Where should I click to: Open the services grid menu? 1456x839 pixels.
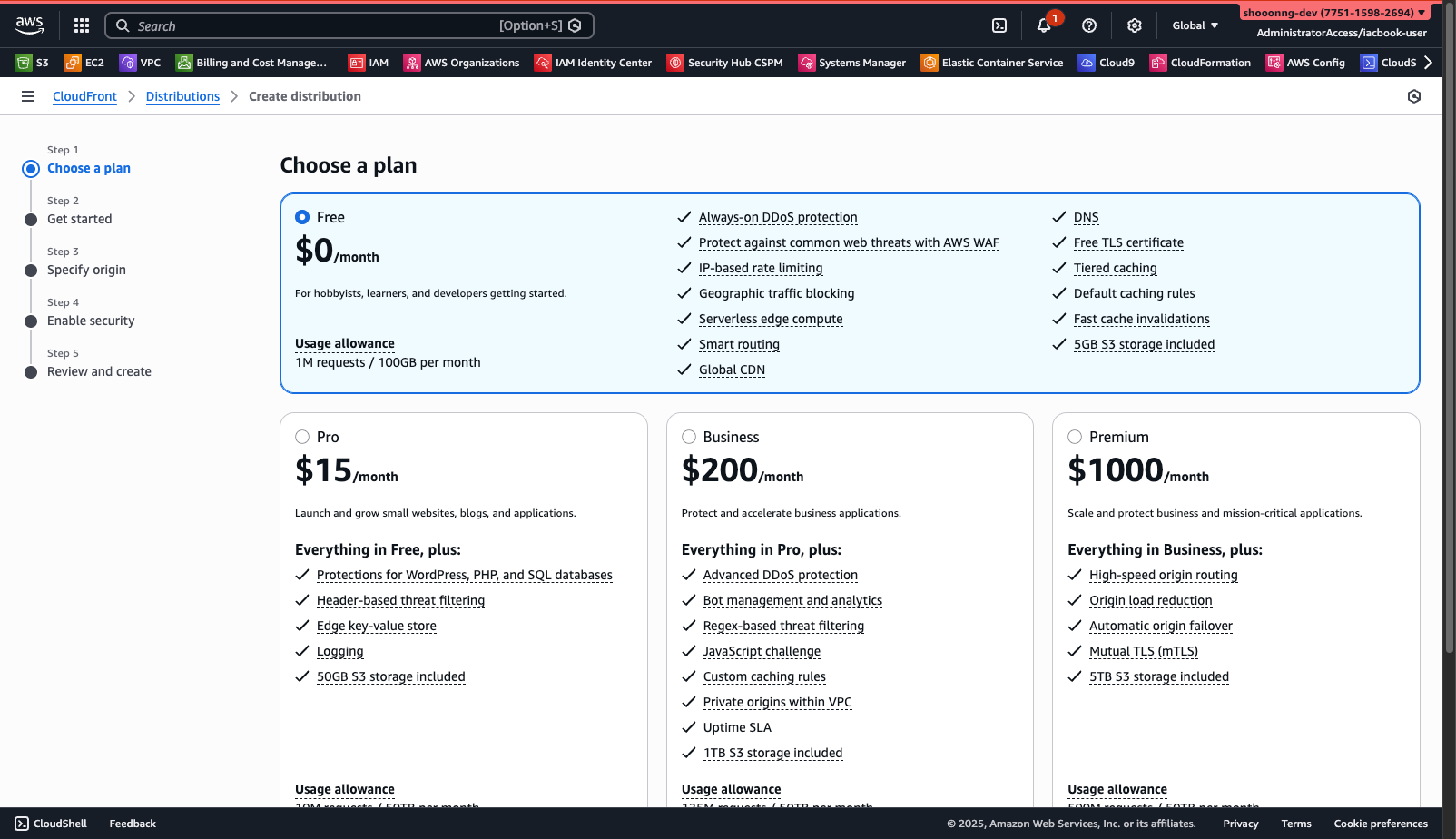click(x=82, y=25)
